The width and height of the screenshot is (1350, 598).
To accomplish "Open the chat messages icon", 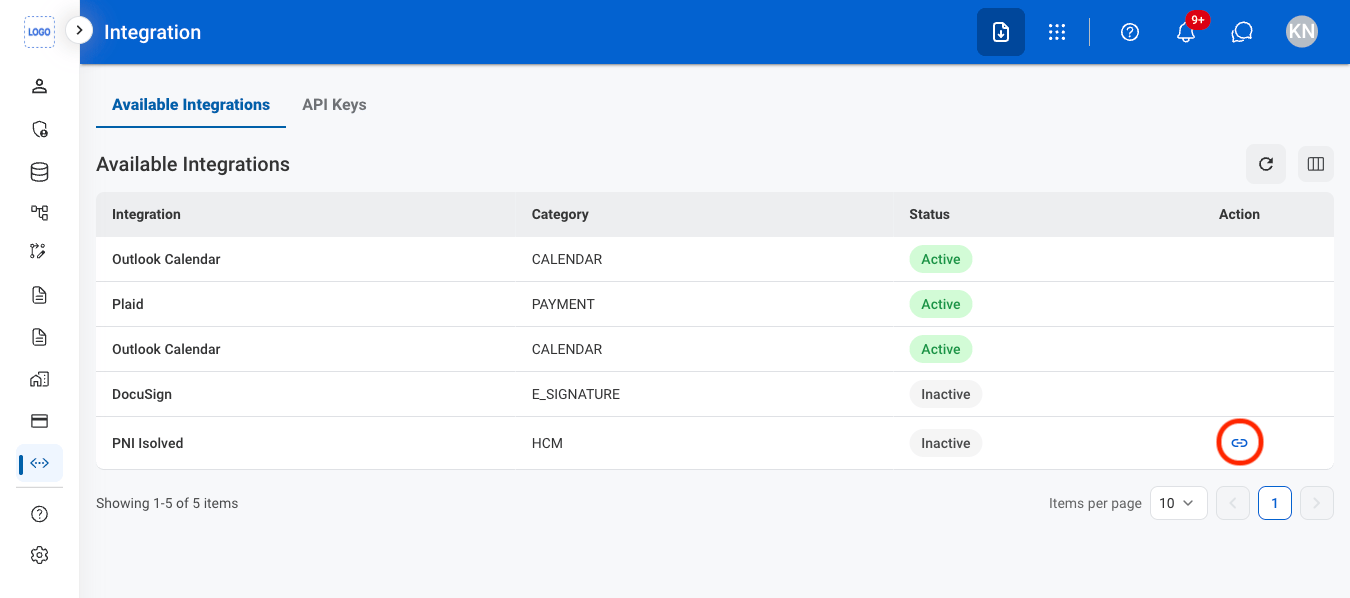I will 1242,32.
